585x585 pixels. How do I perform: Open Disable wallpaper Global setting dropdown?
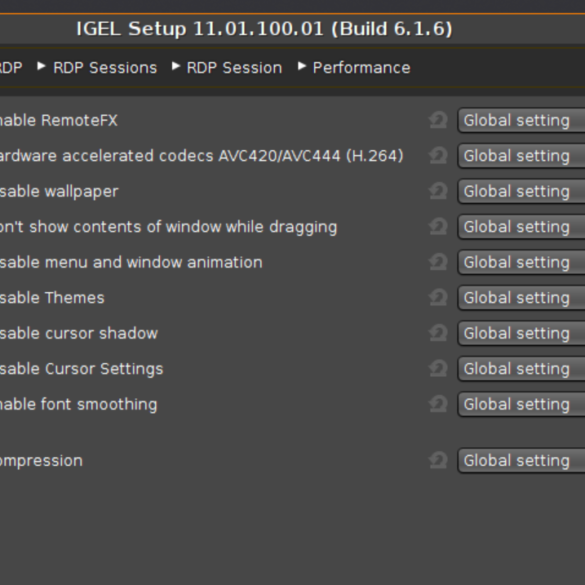click(x=521, y=191)
